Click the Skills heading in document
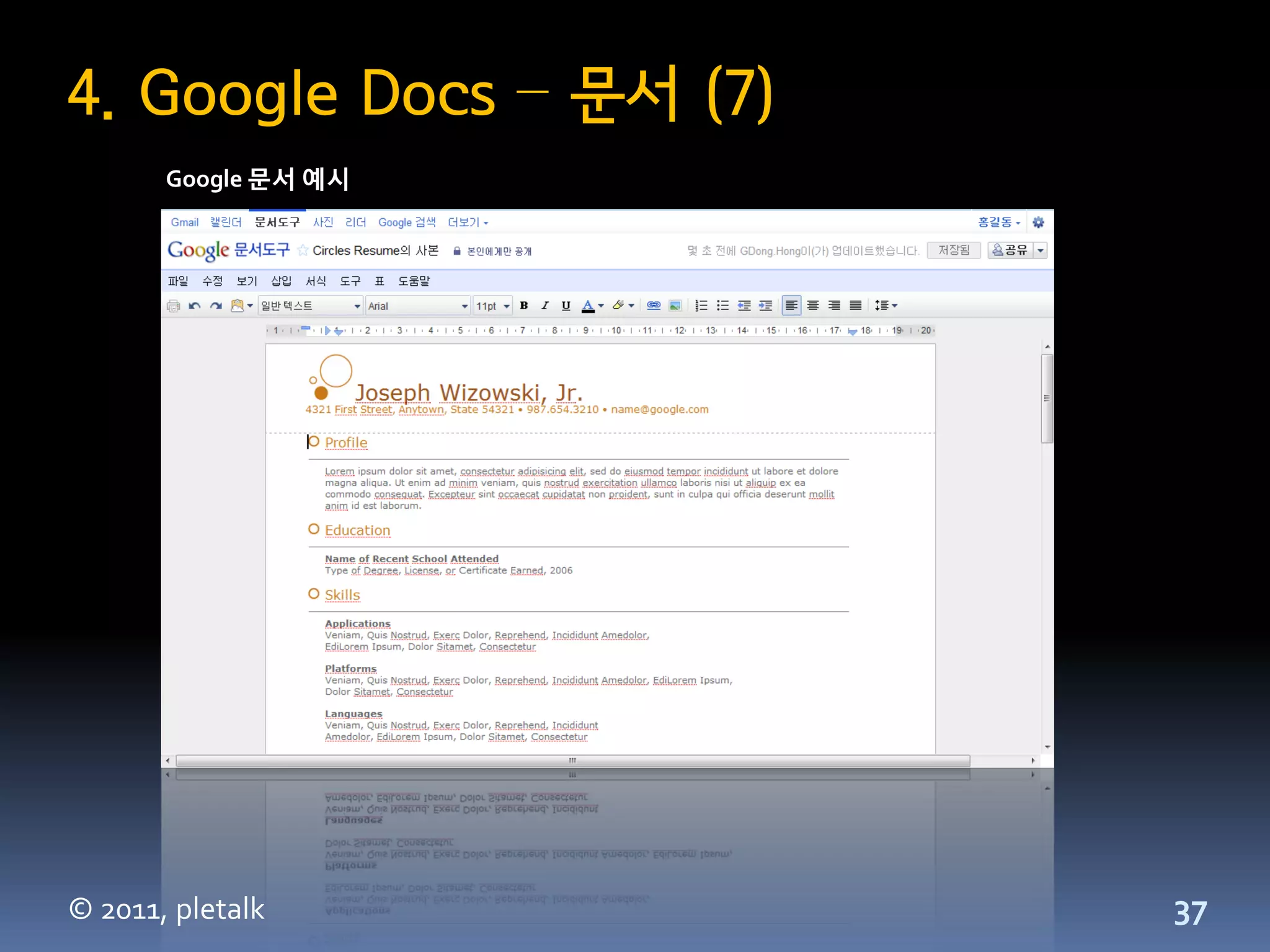The width and height of the screenshot is (1270, 952). tap(342, 595)
